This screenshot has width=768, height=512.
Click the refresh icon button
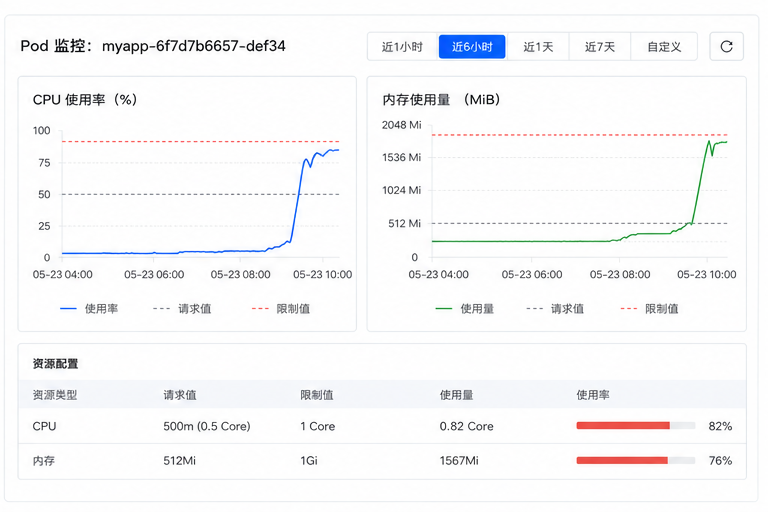[x=726, y=47]
